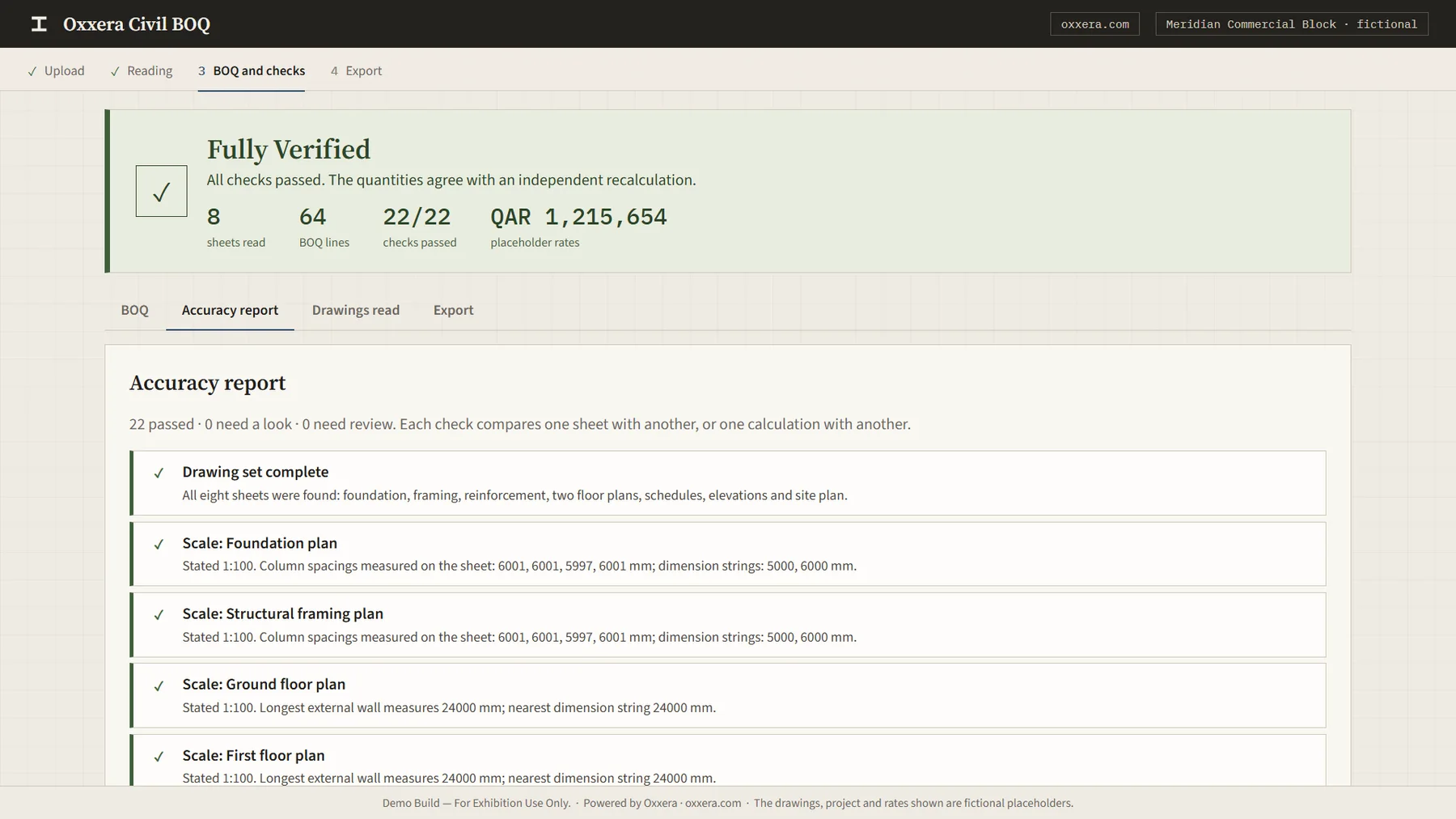This screenshot has height=819, width=1456.
Task: Click the checkmark beside Drawing set complete
Action: (x=159, y=473)
